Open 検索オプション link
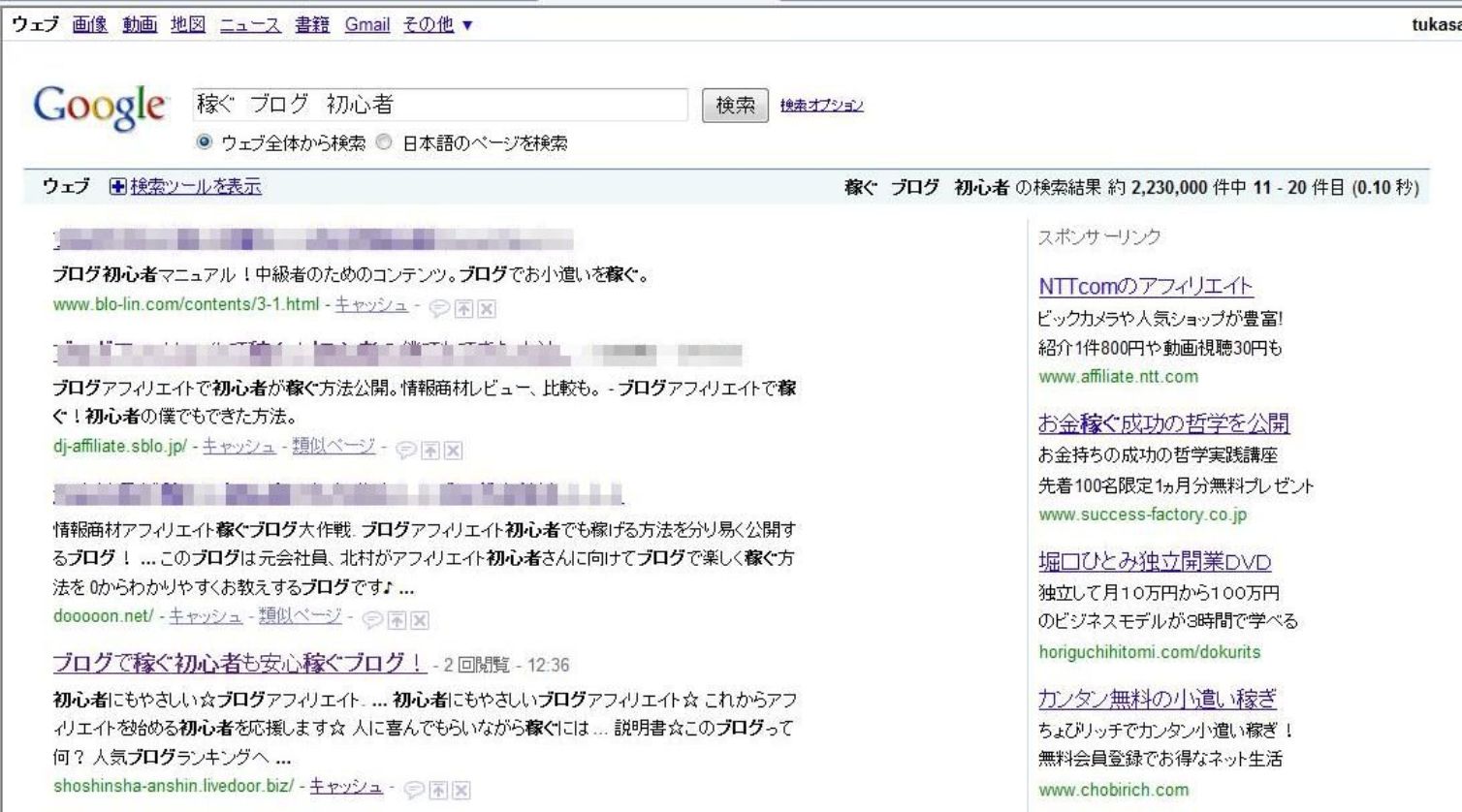 [x=821, y=105]
